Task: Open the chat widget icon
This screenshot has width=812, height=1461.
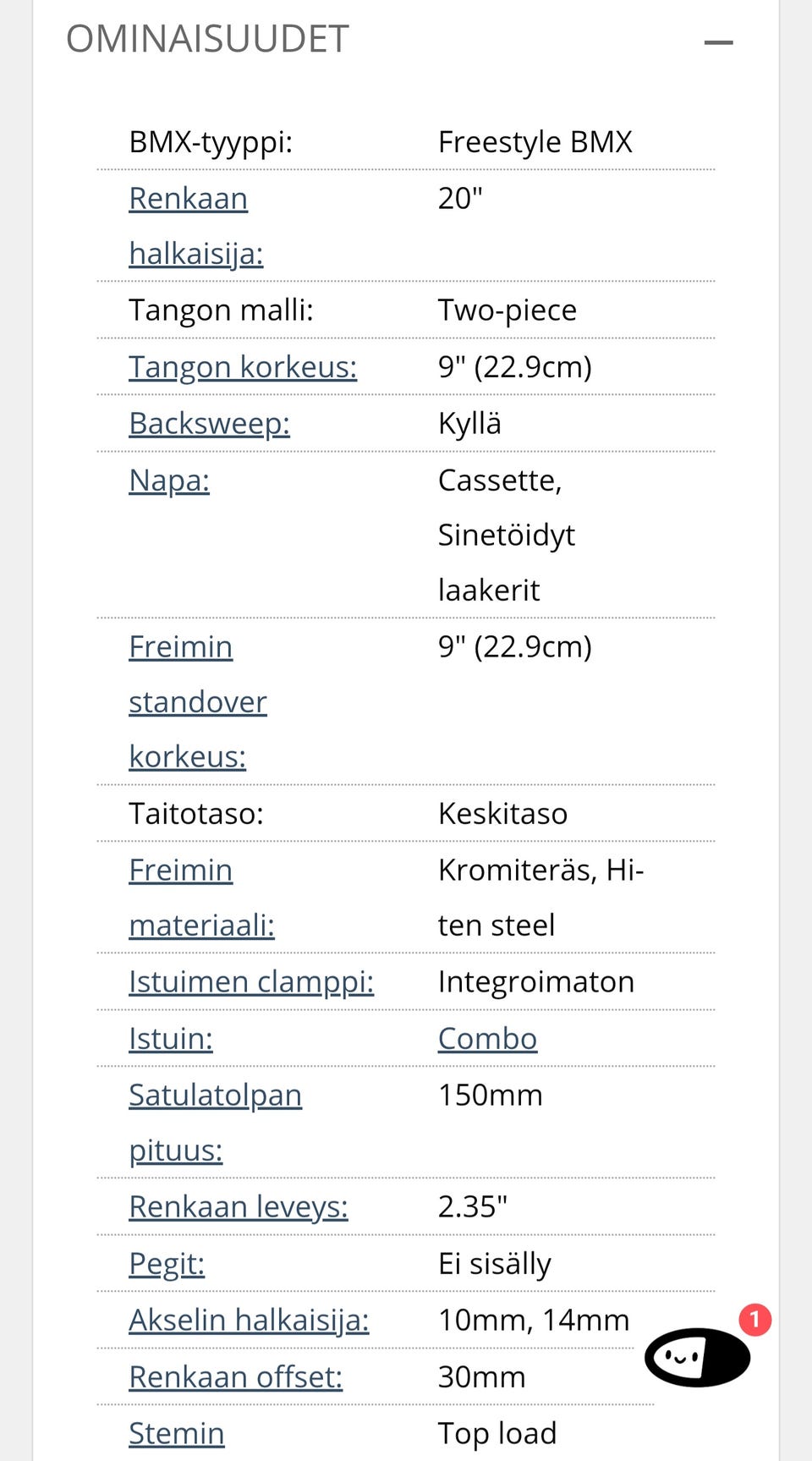Action: pos(697,1357)
